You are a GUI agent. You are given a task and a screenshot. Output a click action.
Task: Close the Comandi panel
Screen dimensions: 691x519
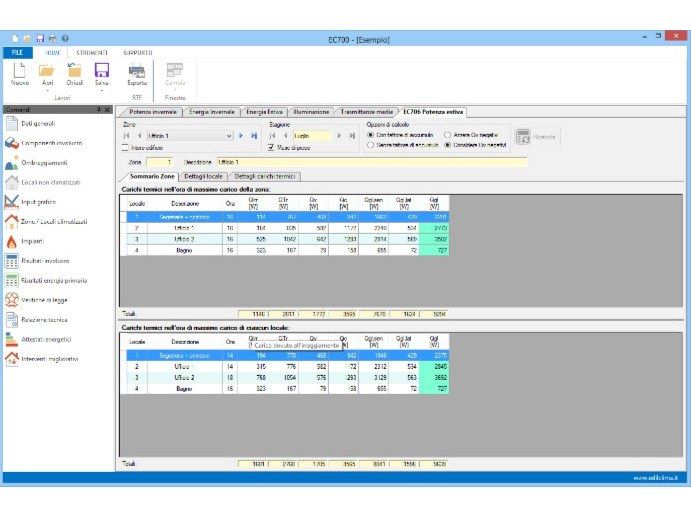pos(107,110)
